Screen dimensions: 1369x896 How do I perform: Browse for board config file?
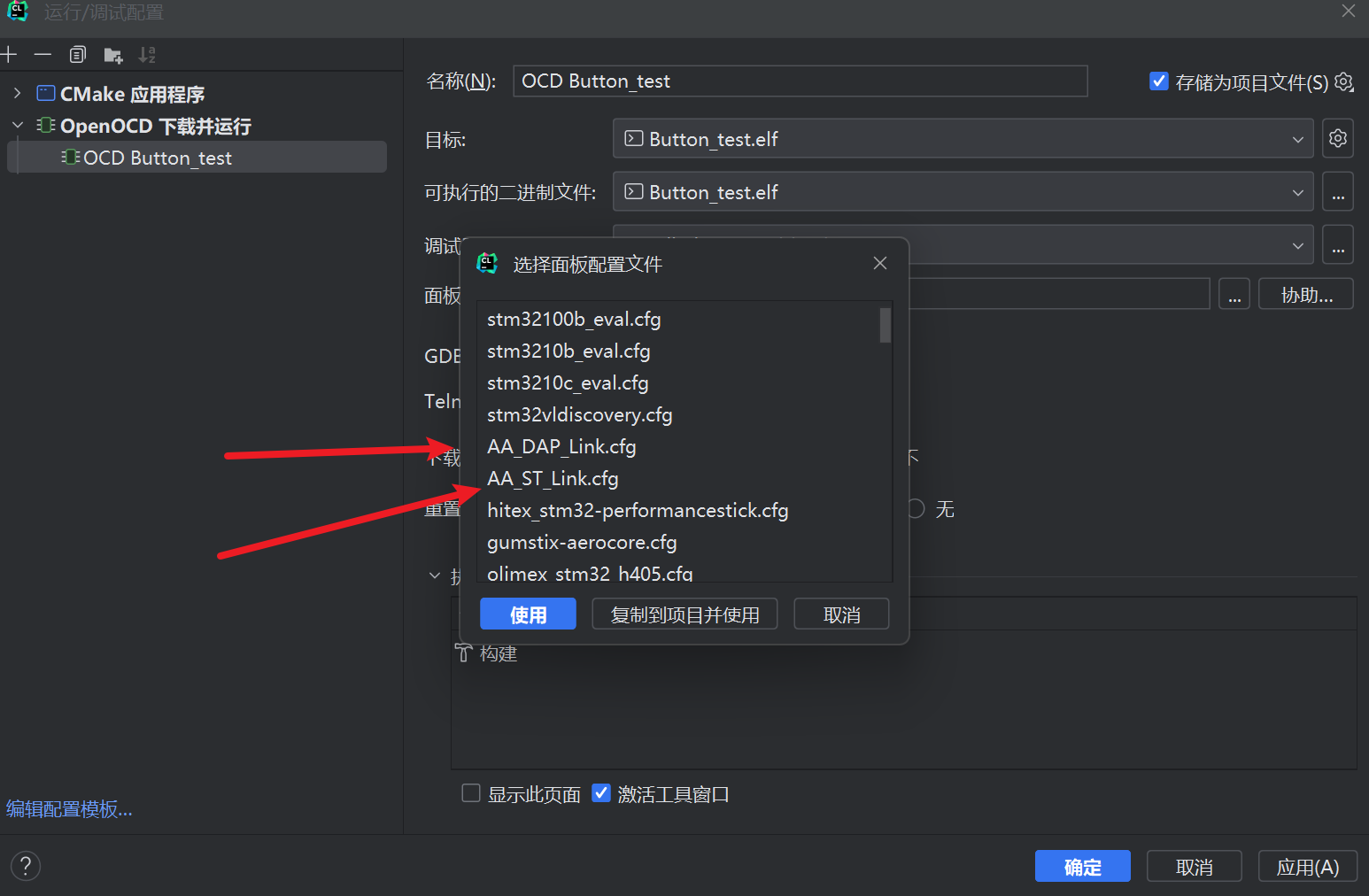click(1234, 295)
